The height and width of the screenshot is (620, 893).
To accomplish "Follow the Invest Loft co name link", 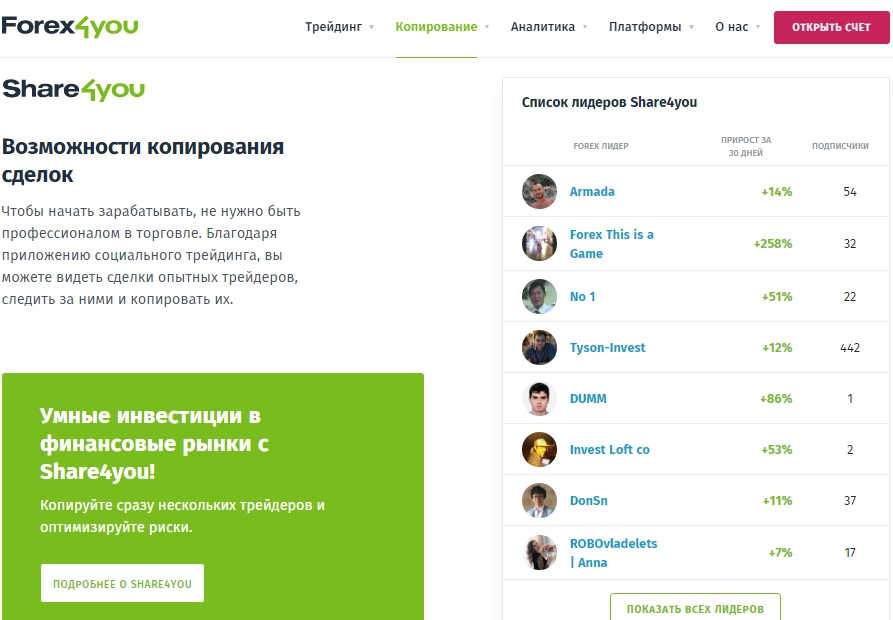I will pos(609,449).
